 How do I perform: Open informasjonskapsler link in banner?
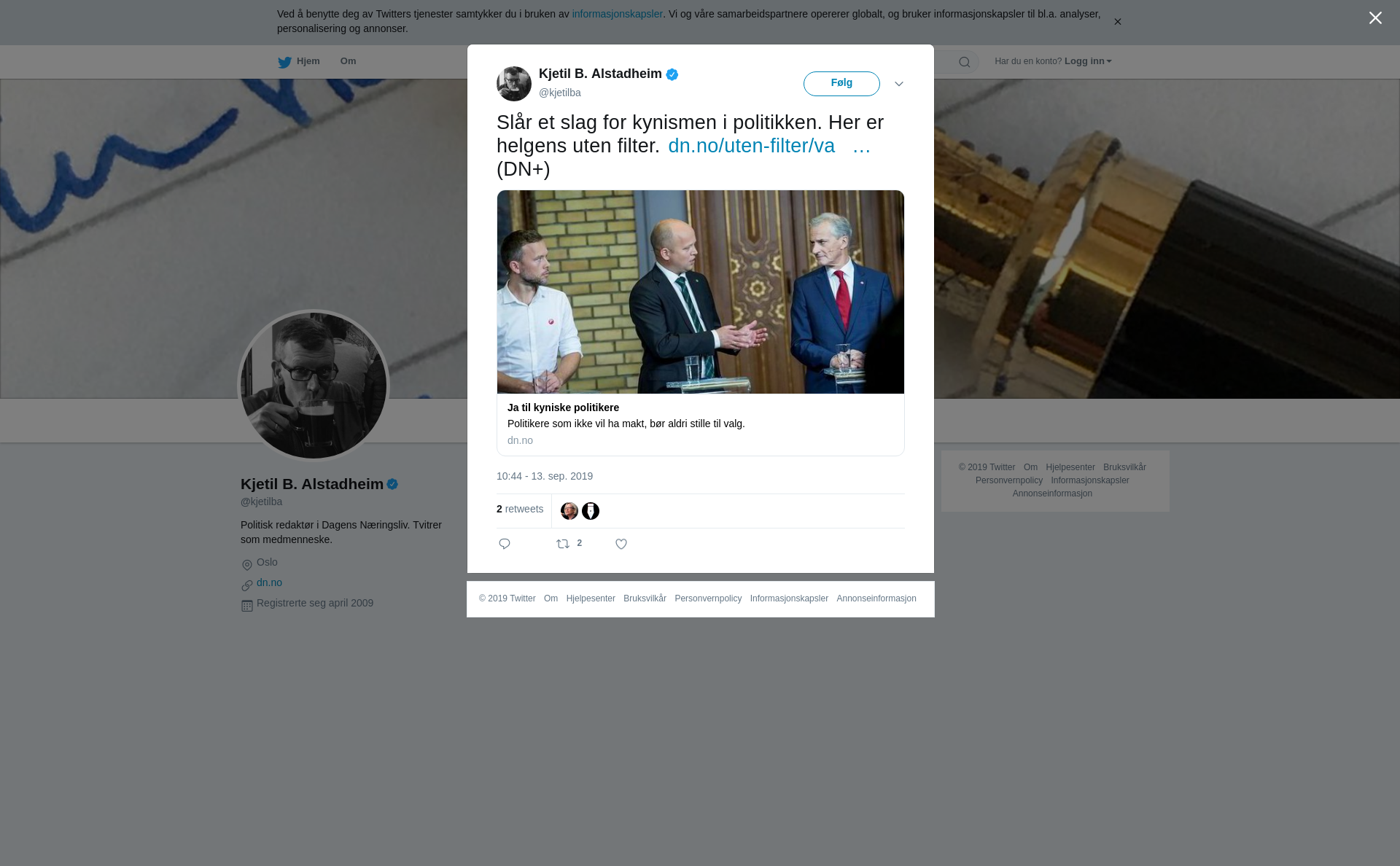click(617, 14)
